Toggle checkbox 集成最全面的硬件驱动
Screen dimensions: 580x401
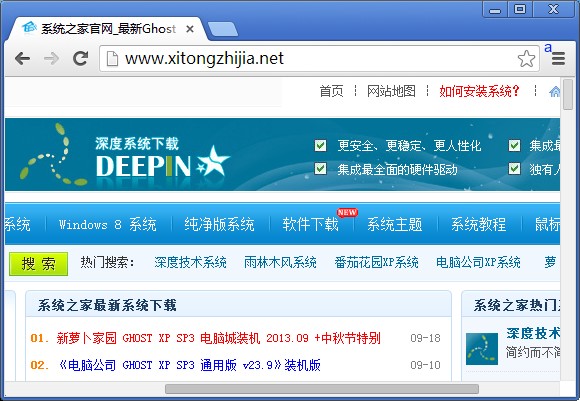coord(320,169)
